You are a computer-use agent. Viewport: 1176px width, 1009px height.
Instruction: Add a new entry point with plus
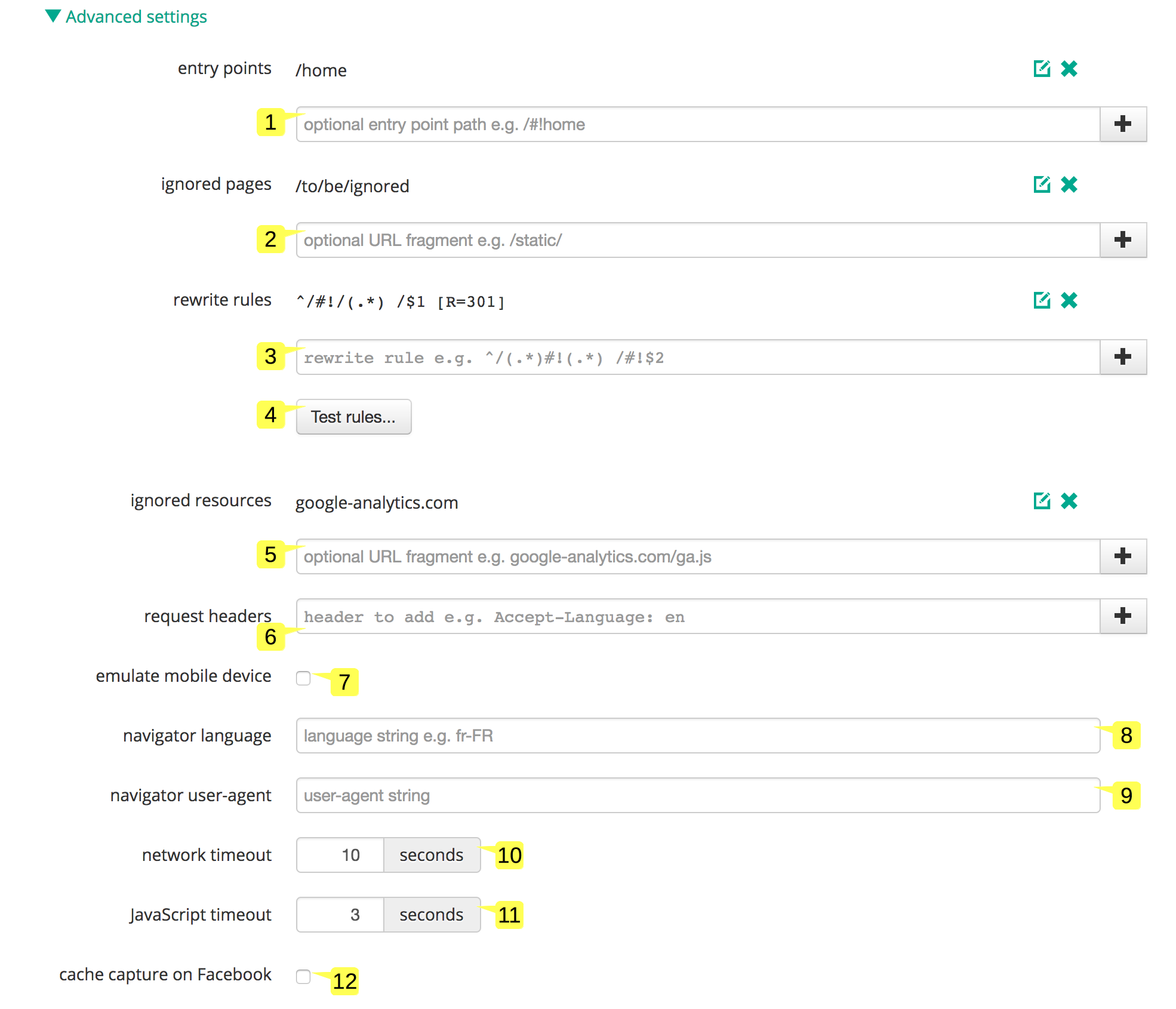click(1123, 124)
